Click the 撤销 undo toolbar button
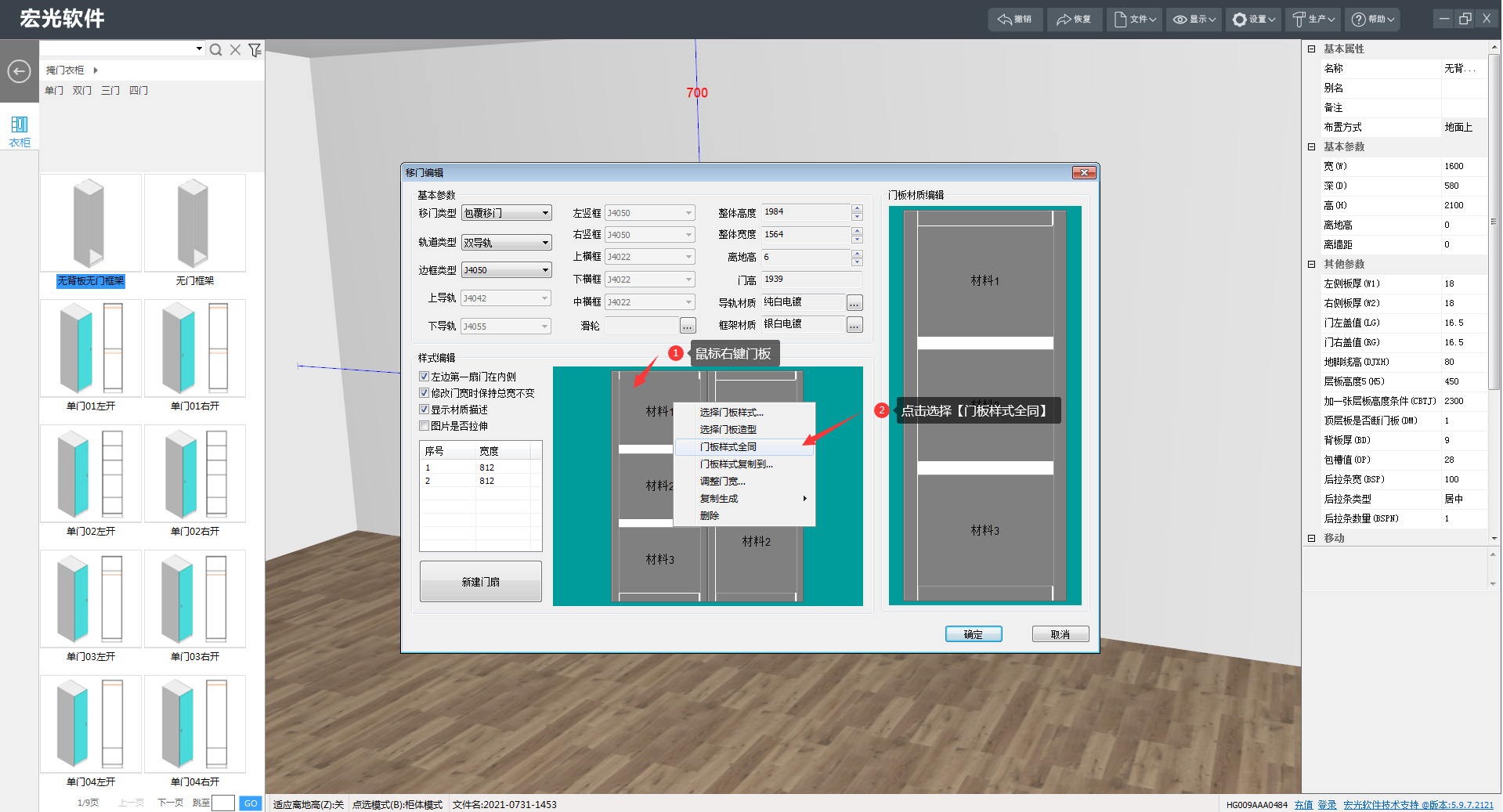 (1015, 19)
